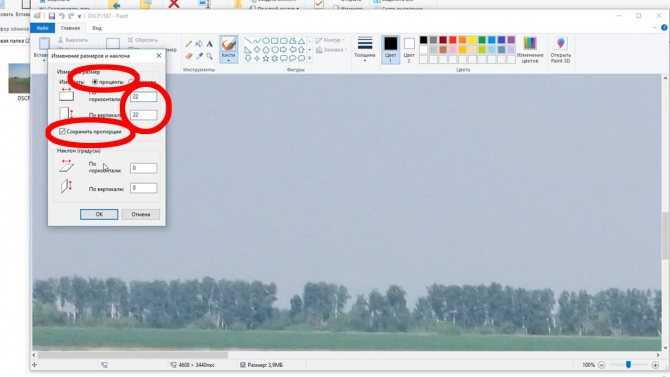Select the percent radio button in resize dialog
This screenshot has height=377, width=670.
click(x=95, y=82)
